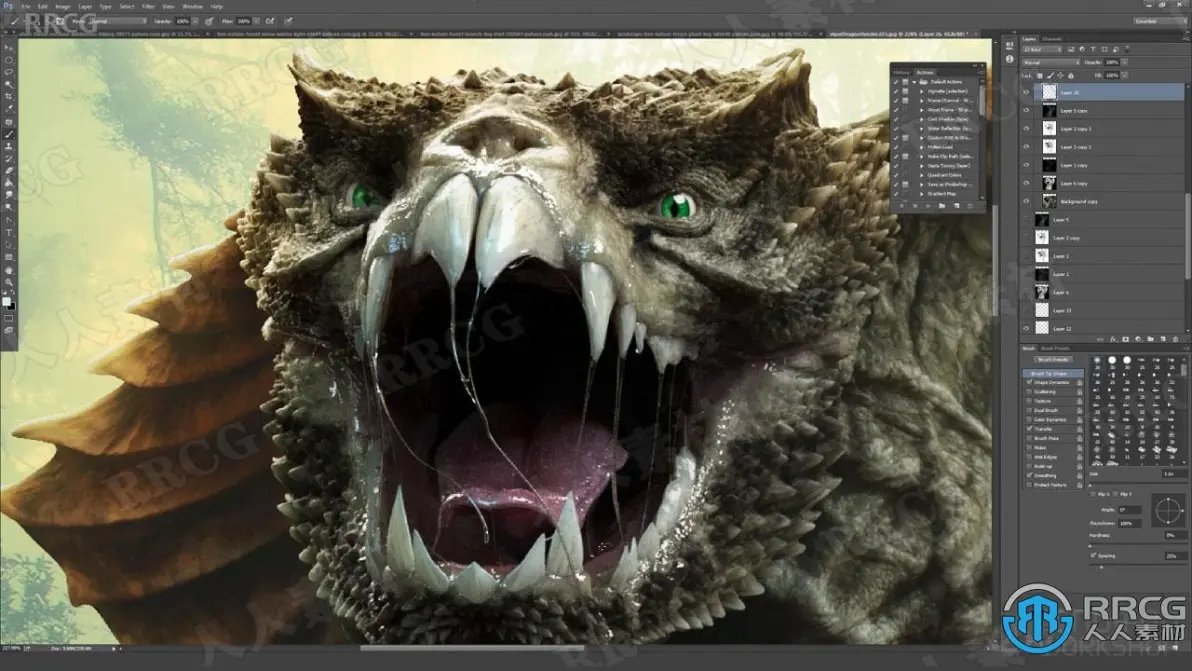This screenshot has width=1192, height=671.
Task: Click the create new action icon in Actions panel
Action: [956, 206]
